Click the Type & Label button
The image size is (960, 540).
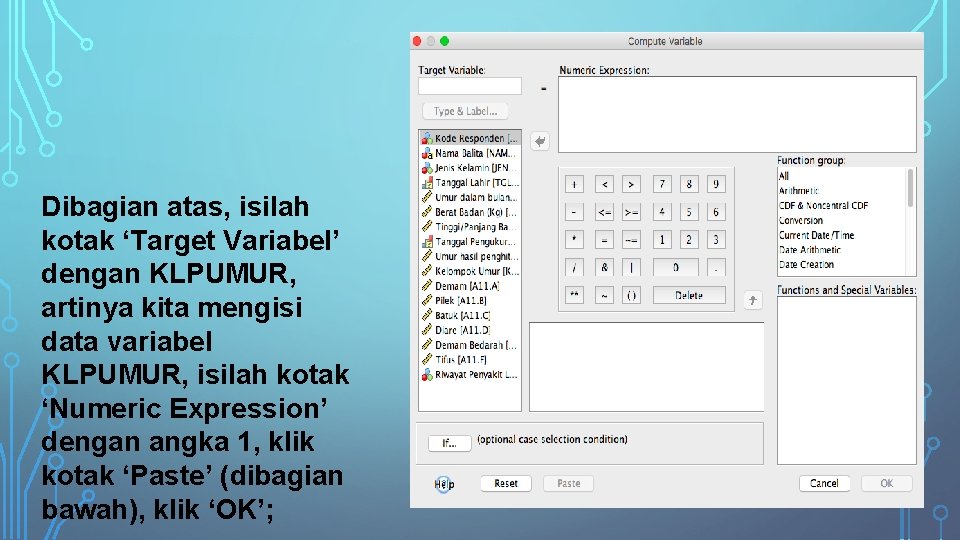465,111
